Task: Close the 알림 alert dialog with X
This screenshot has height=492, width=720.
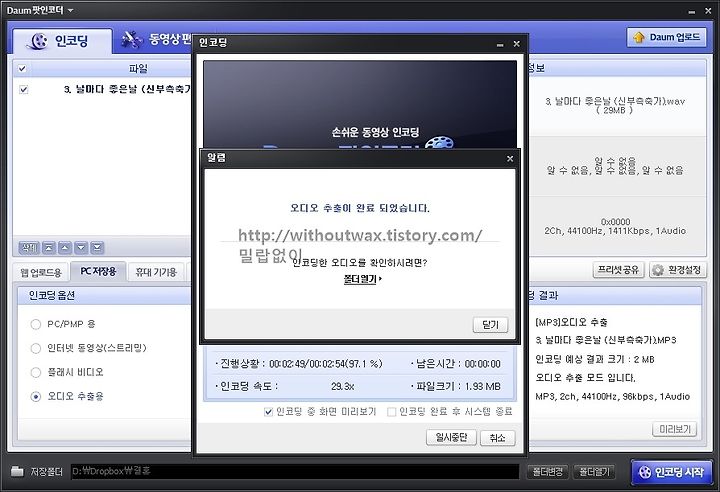Action: tap(510, 158)
